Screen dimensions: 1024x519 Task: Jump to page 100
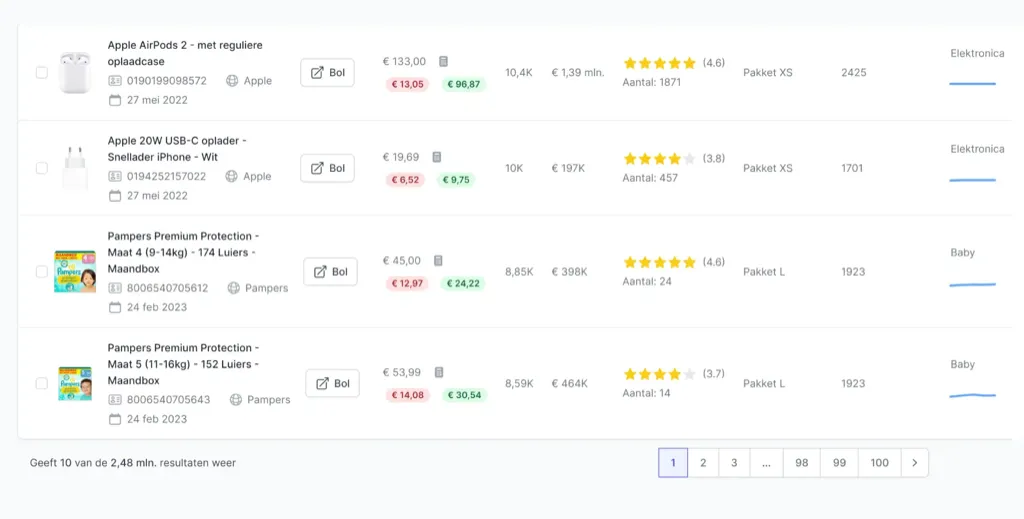point(879,463)
